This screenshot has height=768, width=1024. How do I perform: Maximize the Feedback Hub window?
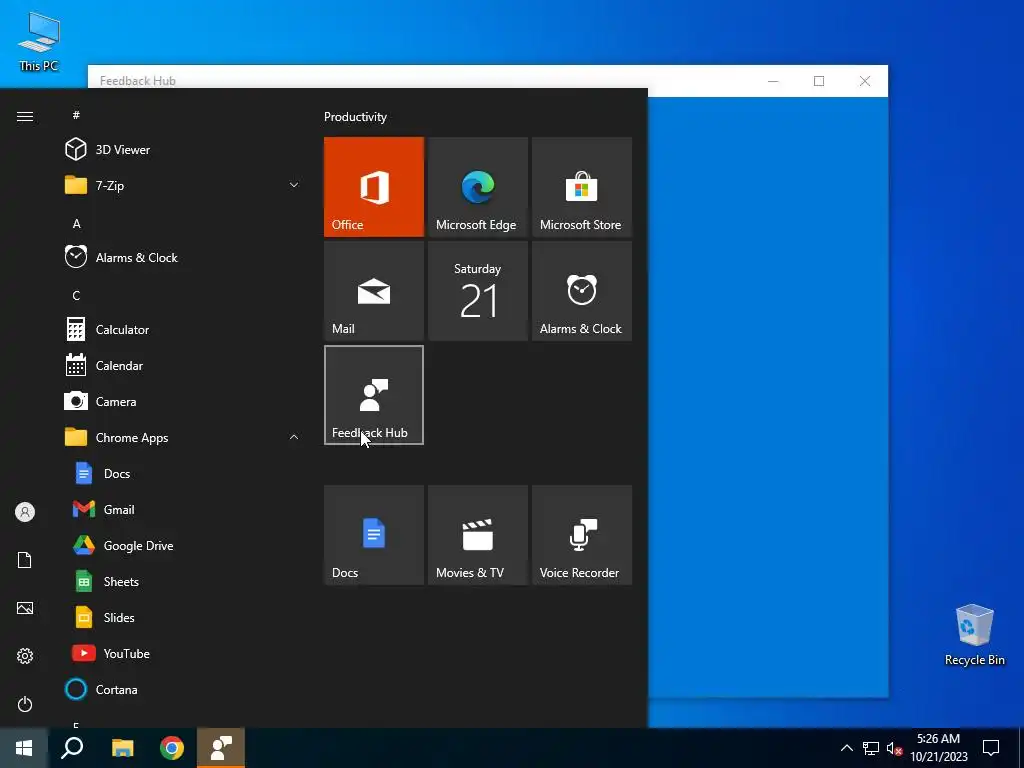tap(819, 81)
